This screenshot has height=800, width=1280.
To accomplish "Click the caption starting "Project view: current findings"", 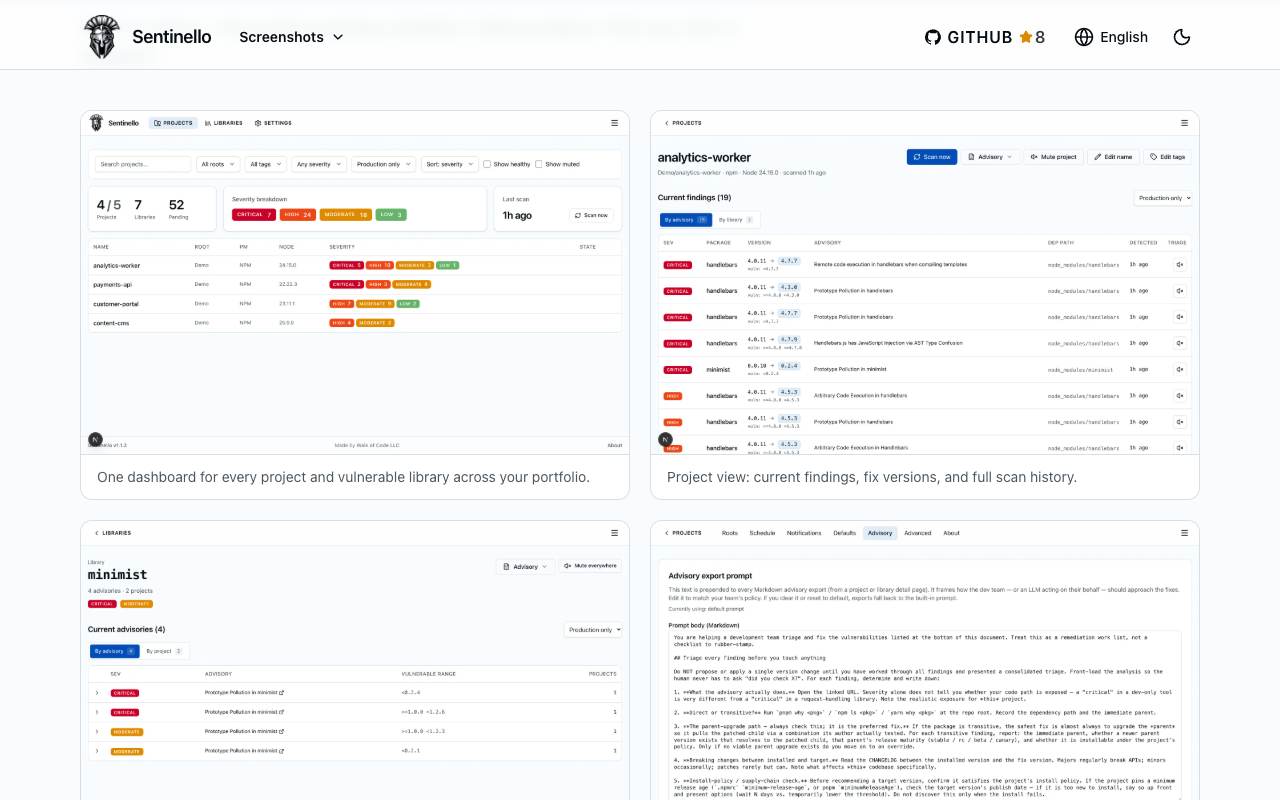I will pyautogui.click(x=872, y=477).
